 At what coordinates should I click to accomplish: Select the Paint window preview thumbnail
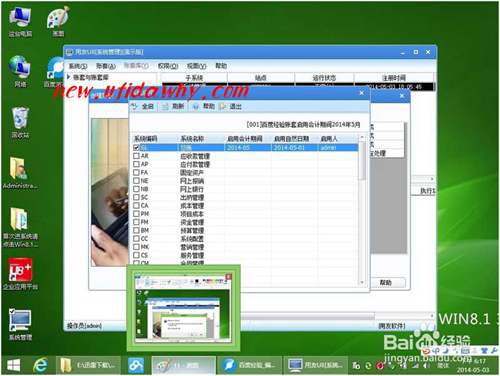point(183,308)
